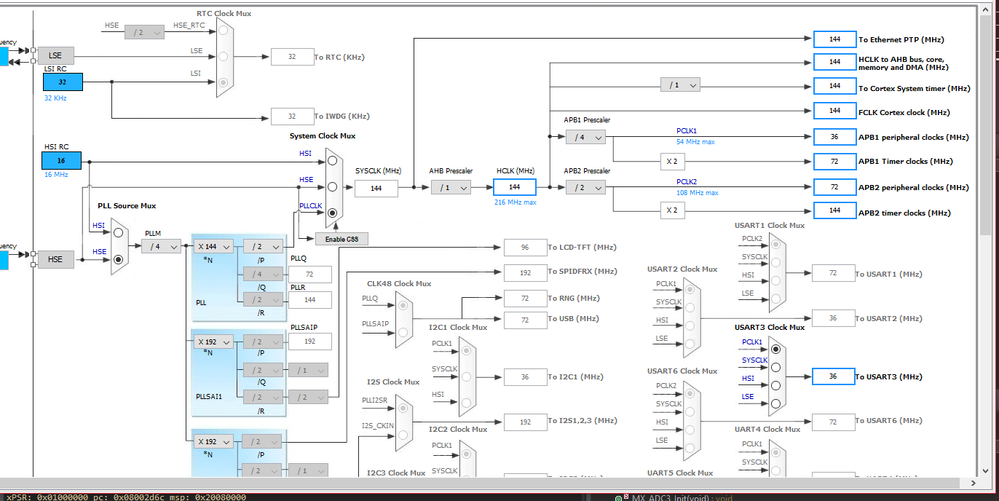Open the Cortex System timer divider dropdown
999x501 pixels.
coord(680,85)
